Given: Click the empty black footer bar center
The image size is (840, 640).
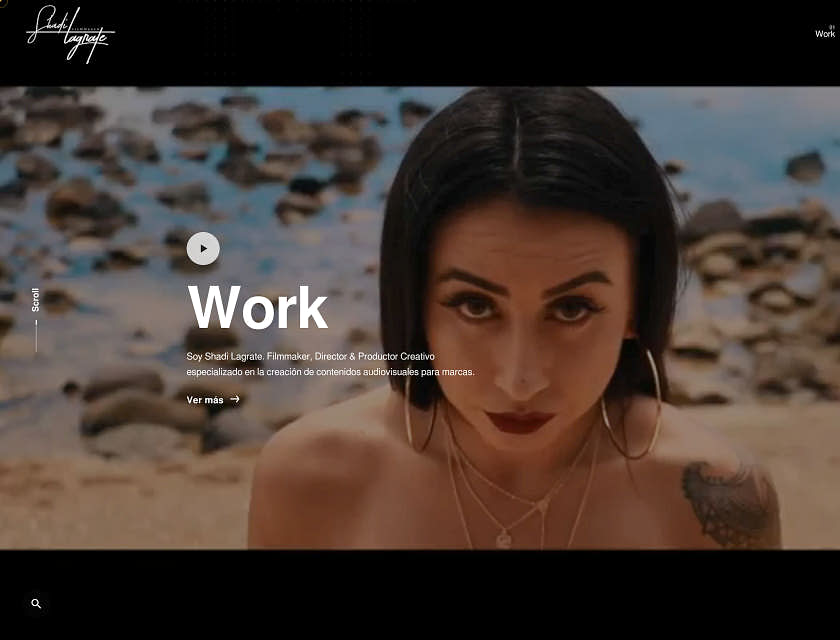Looking at the screenshot, I should (420, 595).
